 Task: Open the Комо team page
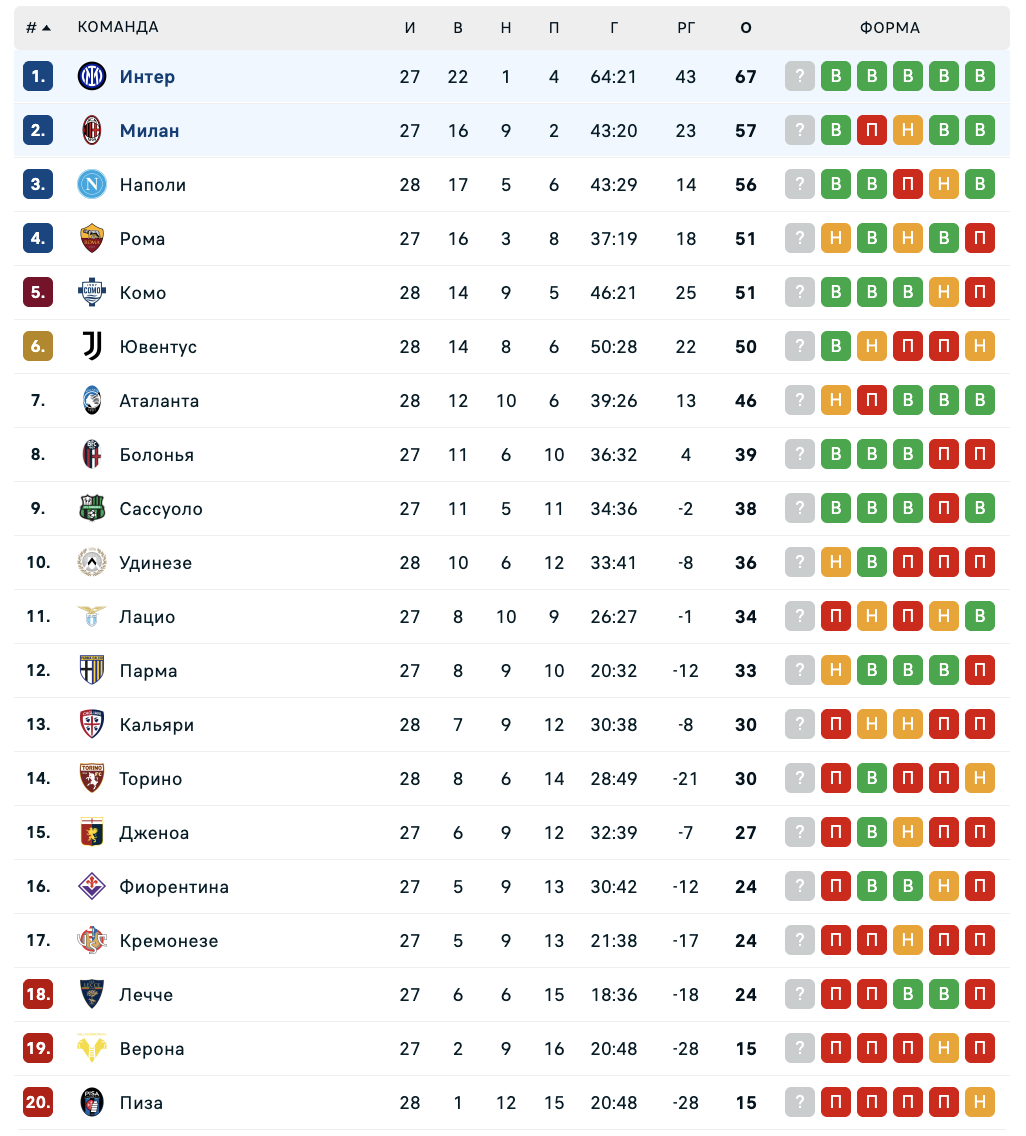(143, 293)
